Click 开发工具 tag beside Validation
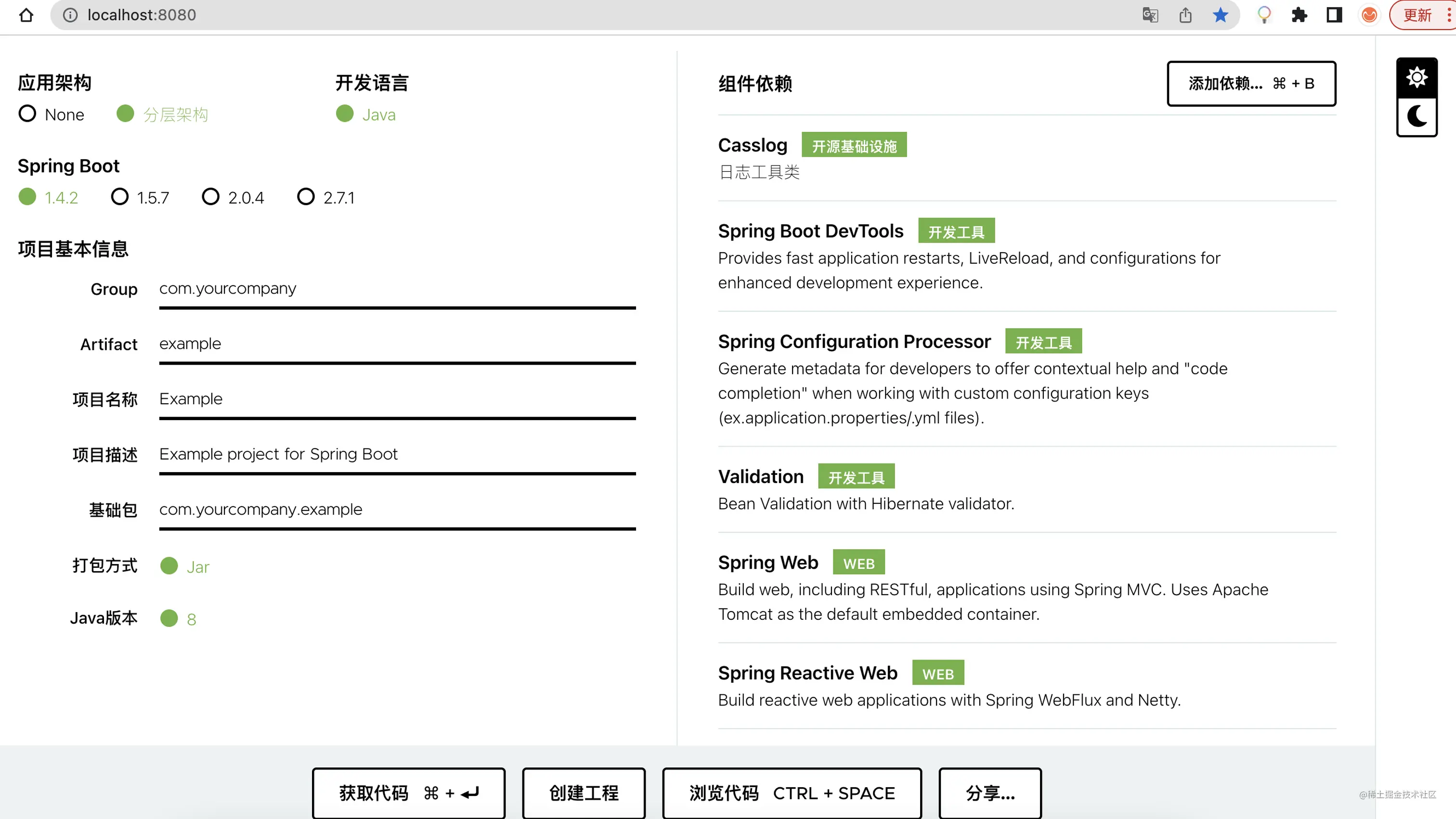The width and height of the screenshot is (1456, 819). pos(856,477)
